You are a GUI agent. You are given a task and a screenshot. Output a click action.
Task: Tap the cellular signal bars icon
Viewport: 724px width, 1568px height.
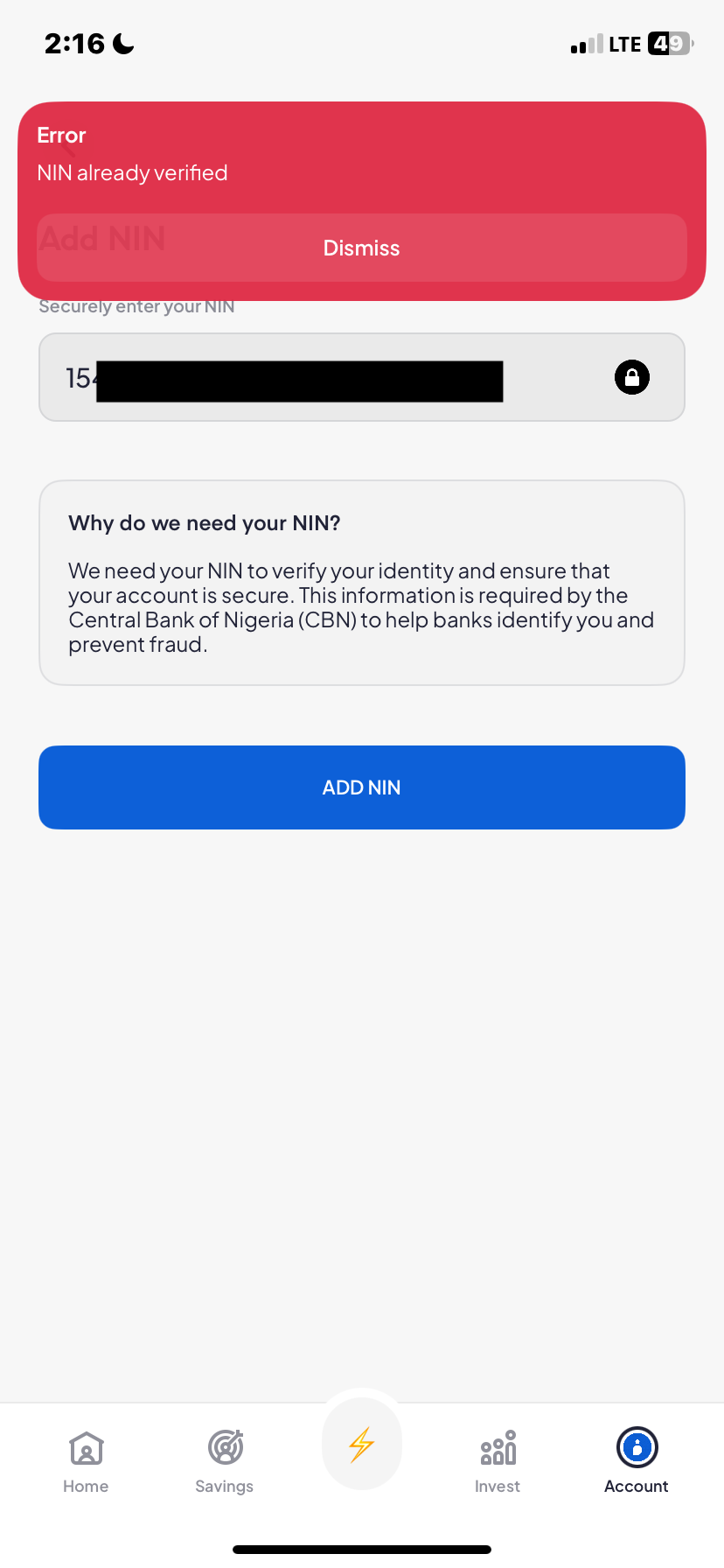587,45
